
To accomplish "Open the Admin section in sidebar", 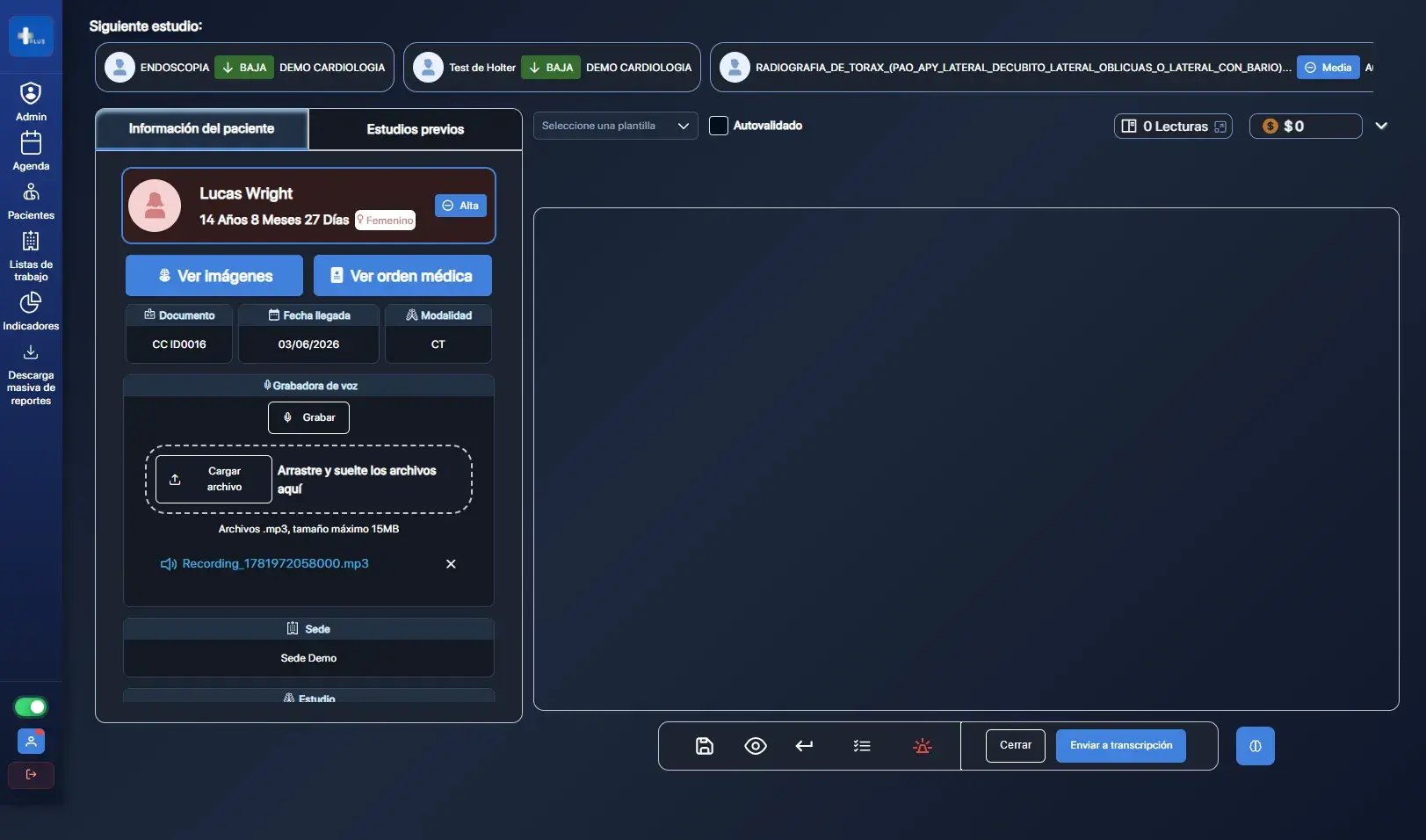I will coord(31,102).
